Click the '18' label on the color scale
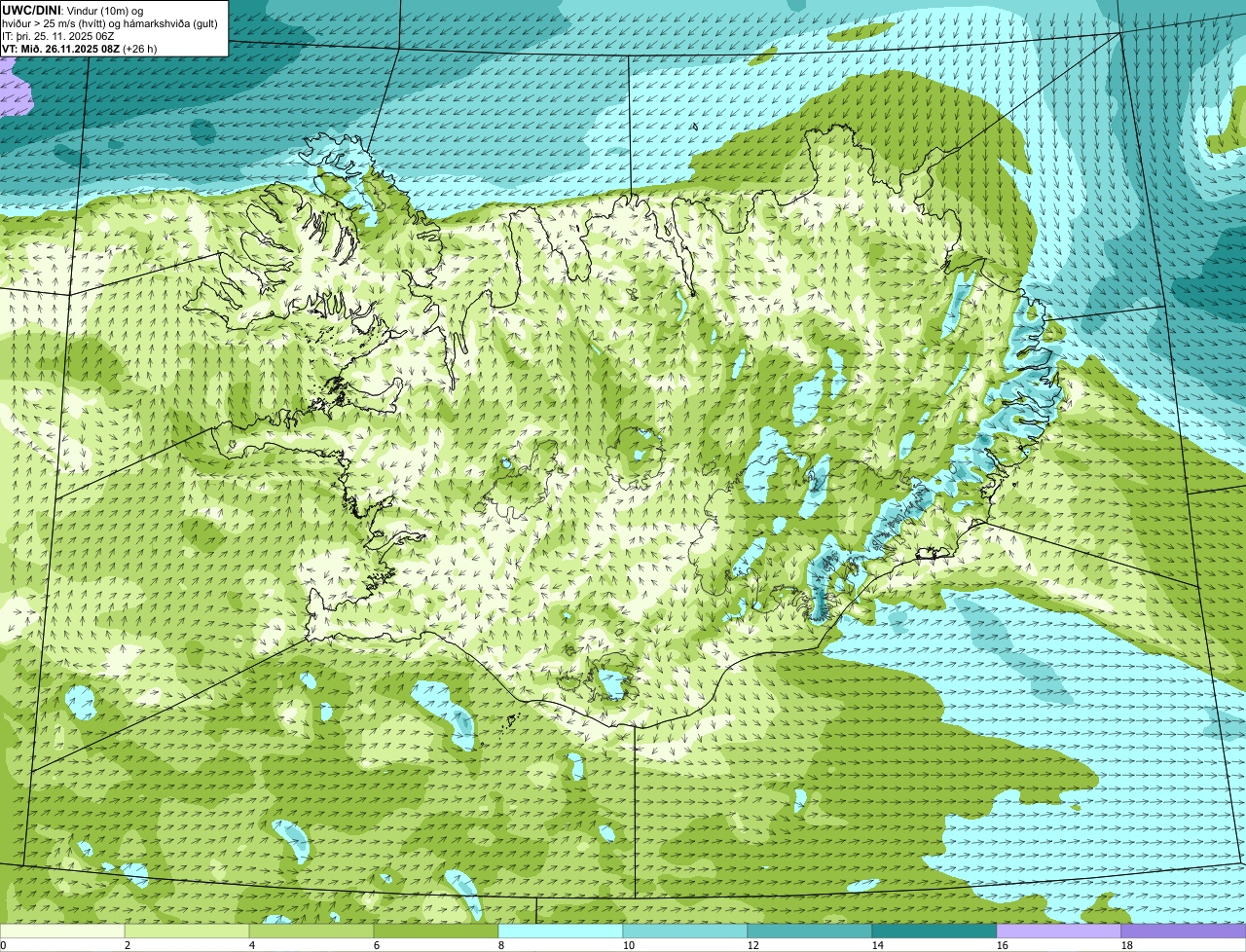The width and height of the screenshot is (1246, 952). coord(1127,945)
